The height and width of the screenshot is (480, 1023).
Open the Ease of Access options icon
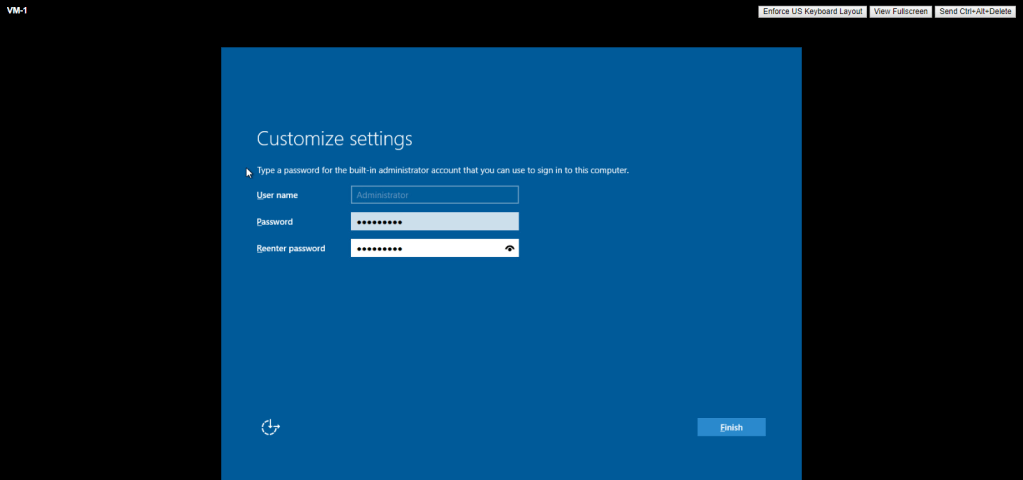[x=270, y=427]
